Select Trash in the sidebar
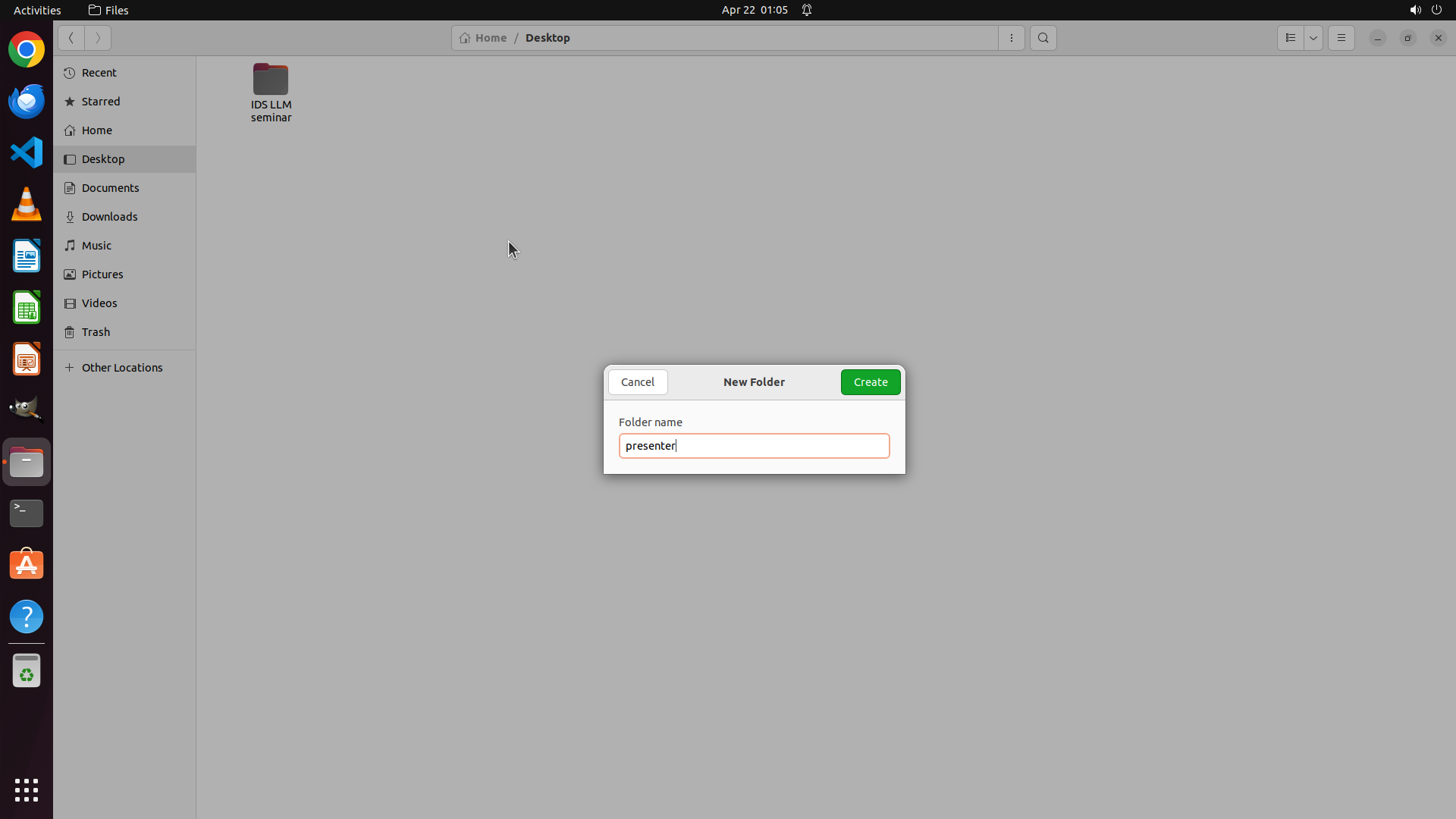 coord(96,332)
